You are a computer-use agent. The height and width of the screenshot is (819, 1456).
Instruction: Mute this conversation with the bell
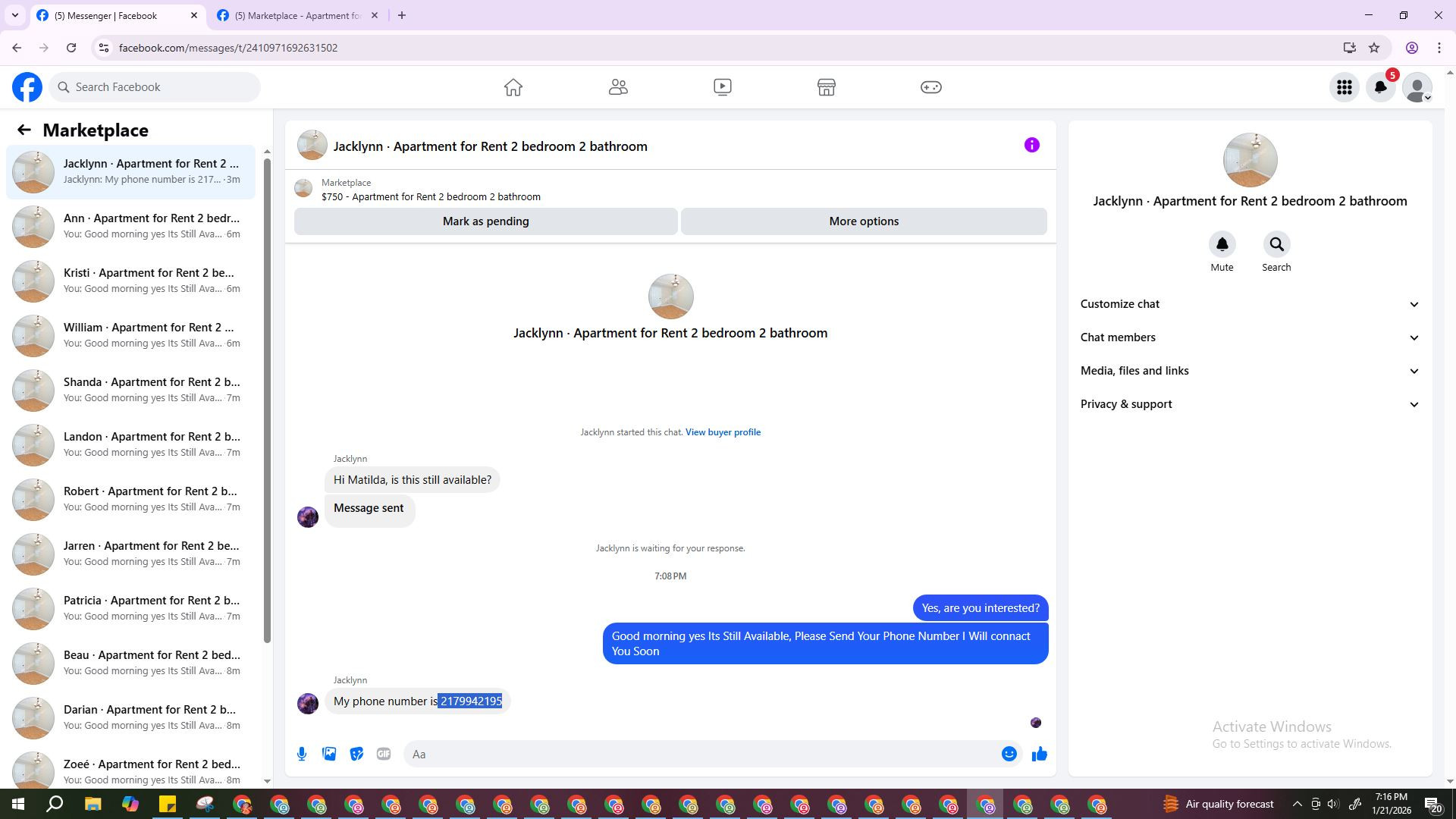(1222, 245)
